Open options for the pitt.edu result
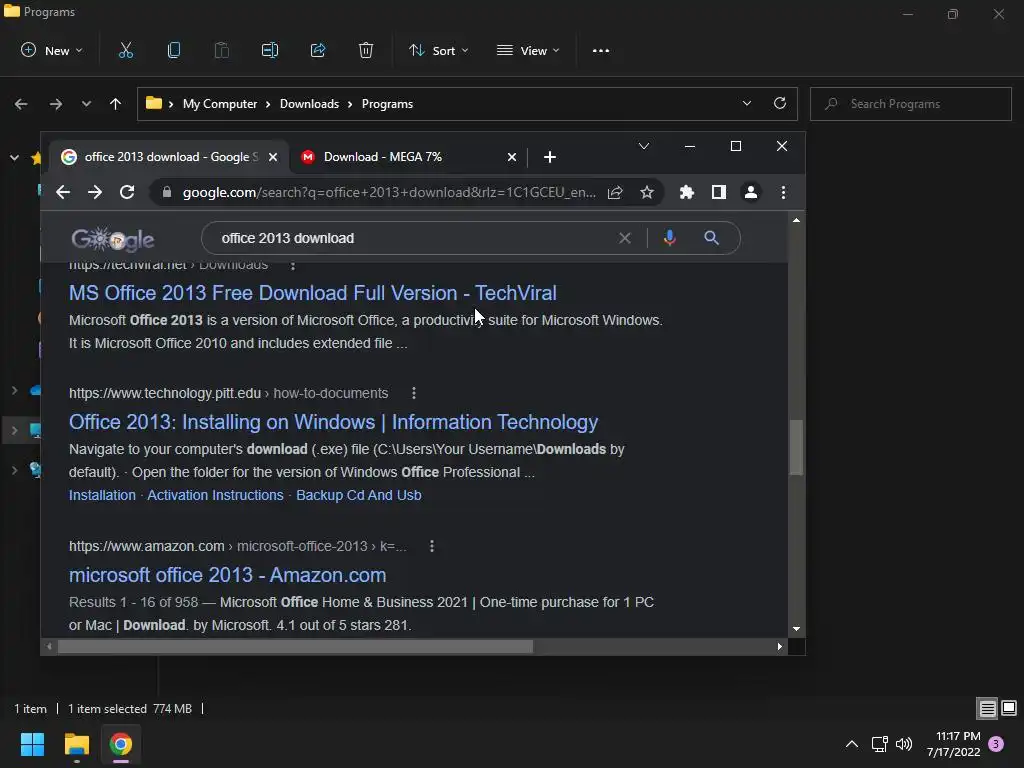Viewport: 1024px width, 768px height. pyautogui.click(x=413, y=393)
